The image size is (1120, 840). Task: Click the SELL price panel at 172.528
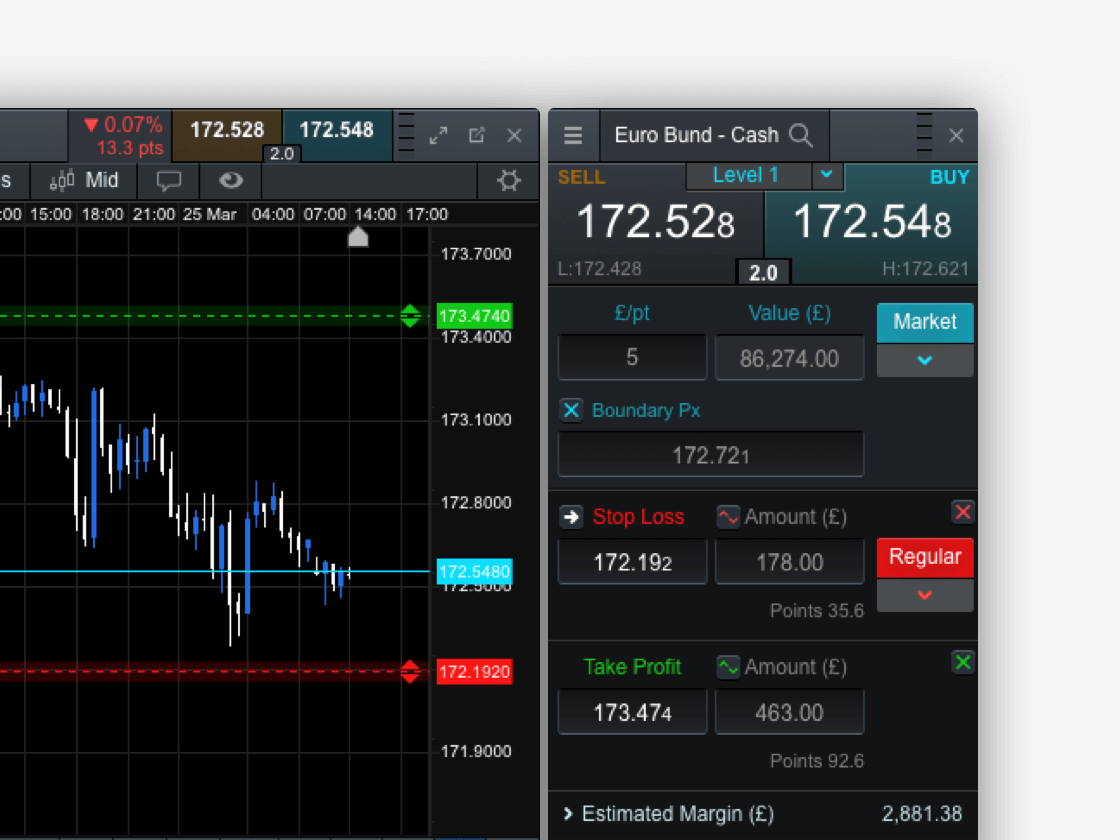[x=655, y=220]
